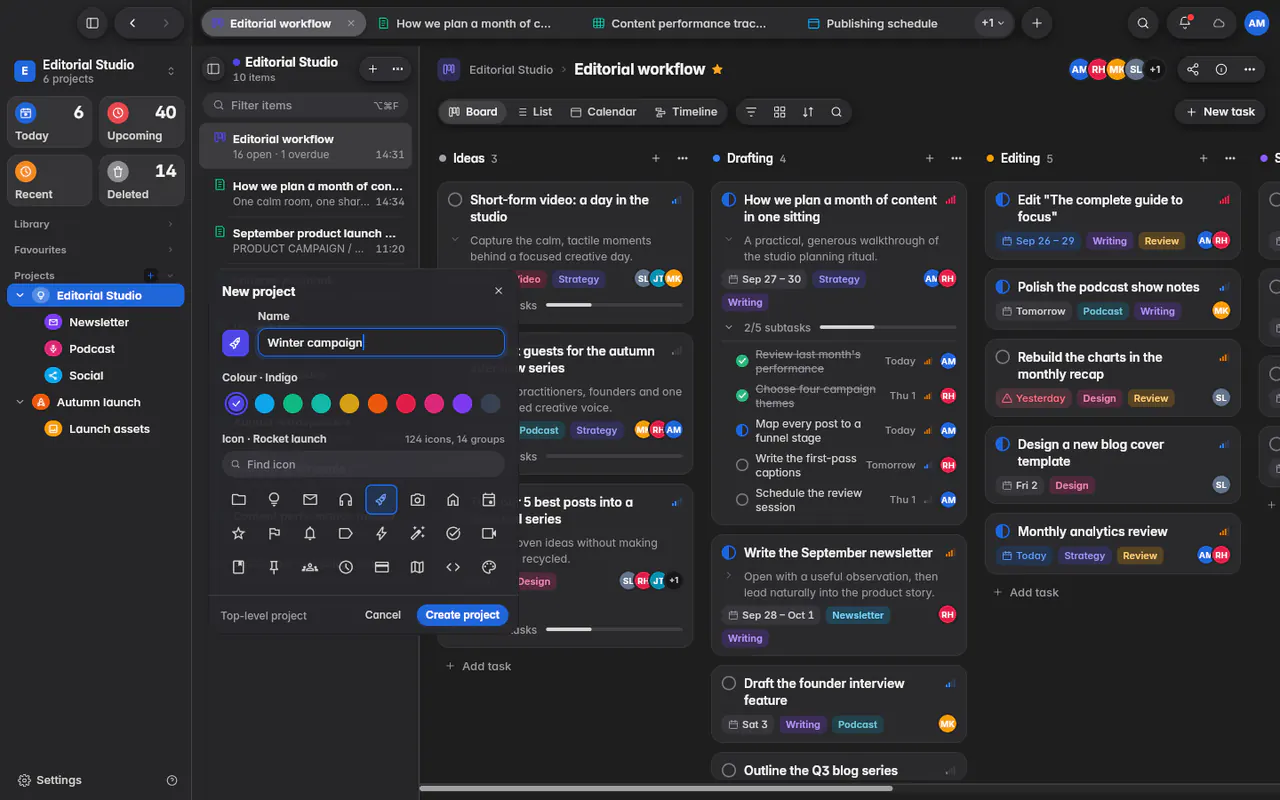Click the star next to the Editorial workflow title
The width and height of the screenshot is (1280, 800).
[717, 69]
